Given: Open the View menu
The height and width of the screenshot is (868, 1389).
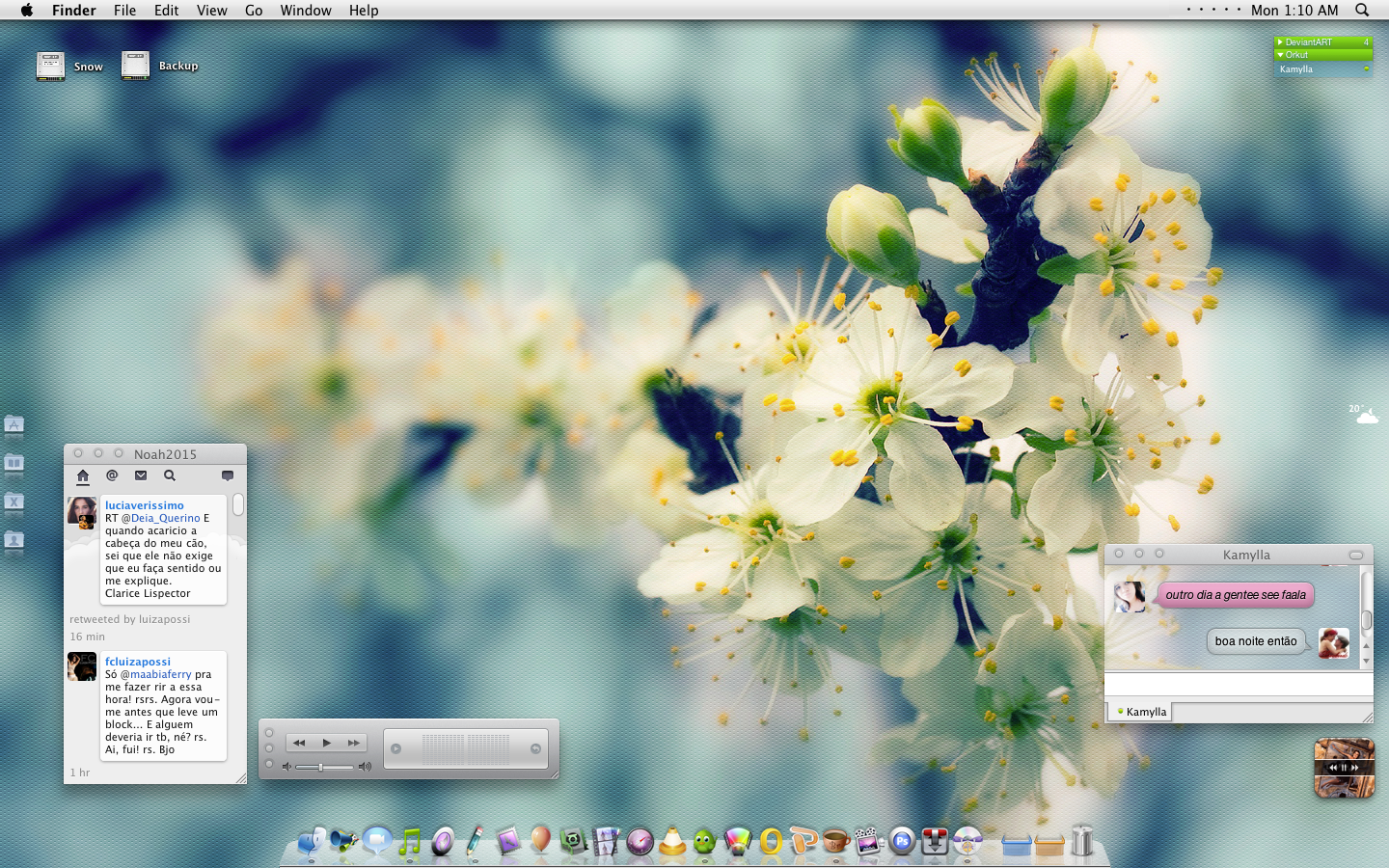Looking at the screenshot, I should [212, 10].
